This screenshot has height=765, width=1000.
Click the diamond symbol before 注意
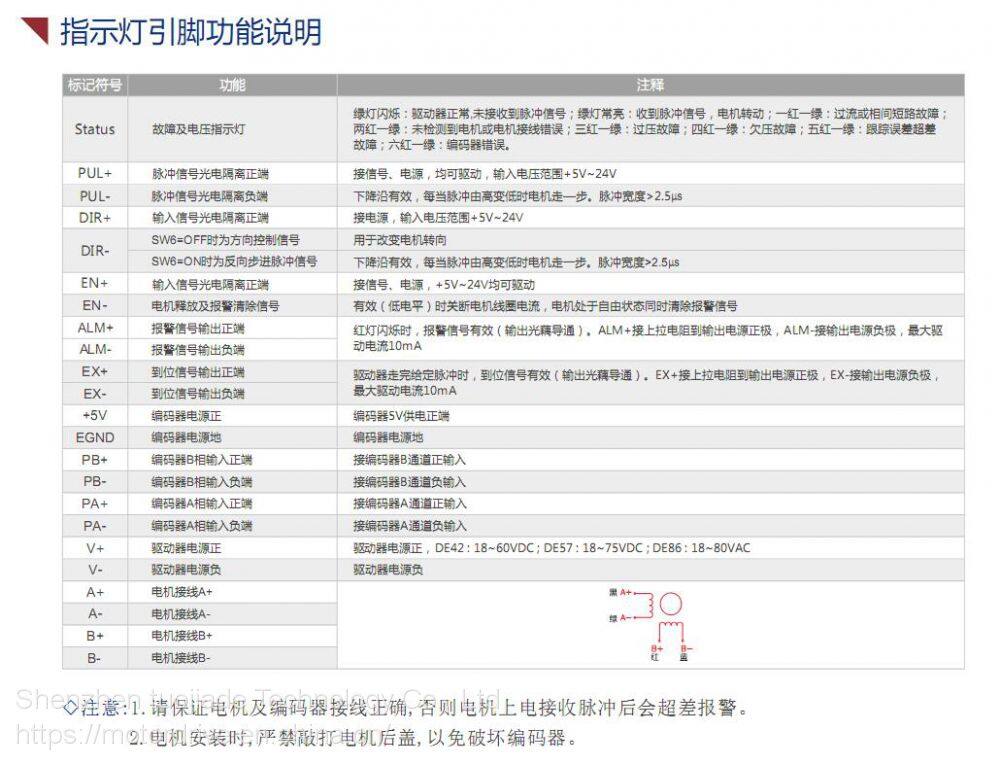pos(69,708)
